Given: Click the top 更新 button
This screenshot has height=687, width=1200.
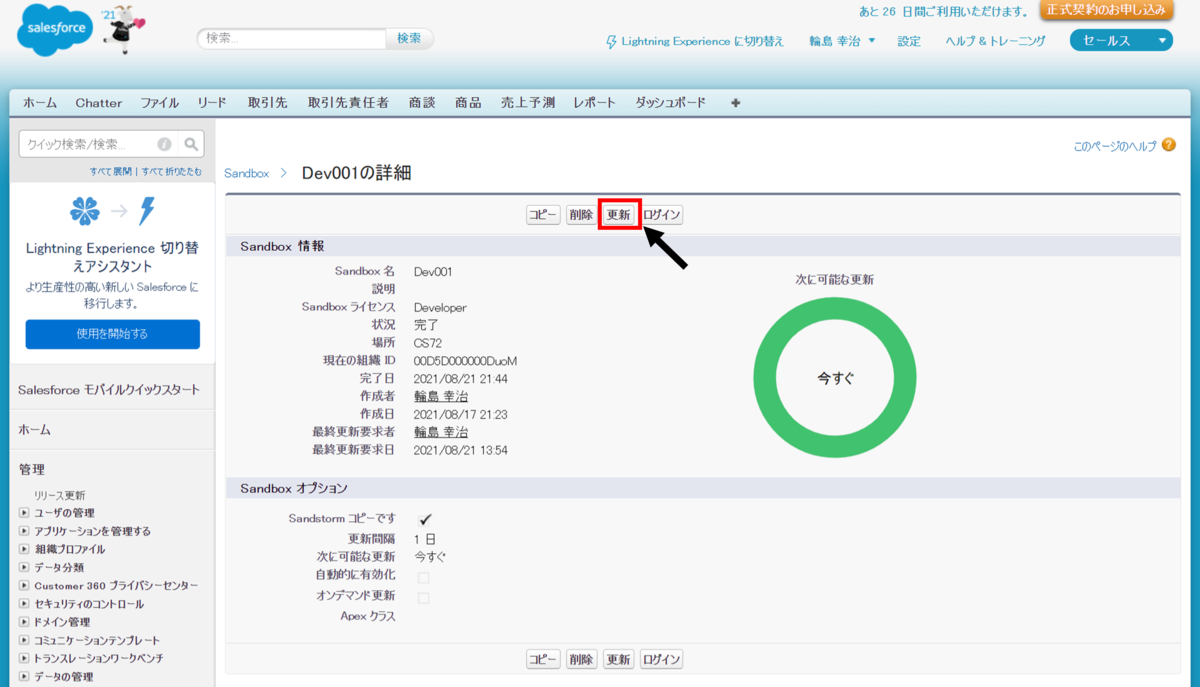Looking at the screenshot, I should [618, 215].
